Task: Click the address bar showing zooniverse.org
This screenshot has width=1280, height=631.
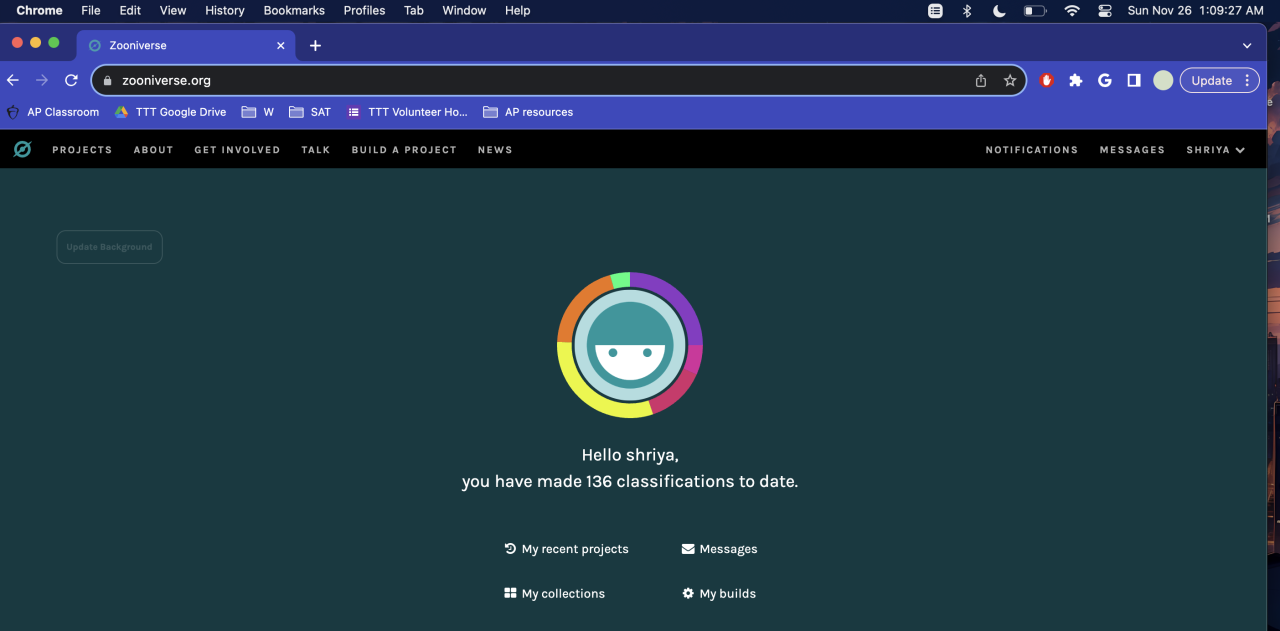Action: [x=559, y=80]
